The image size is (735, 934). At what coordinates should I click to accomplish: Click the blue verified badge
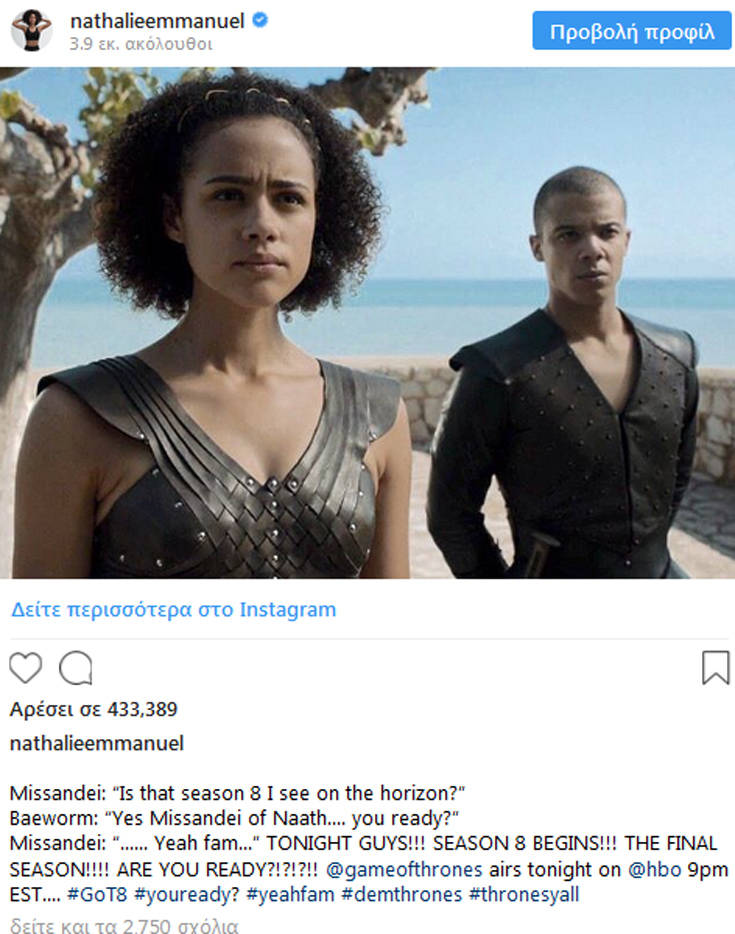(260, 20)
